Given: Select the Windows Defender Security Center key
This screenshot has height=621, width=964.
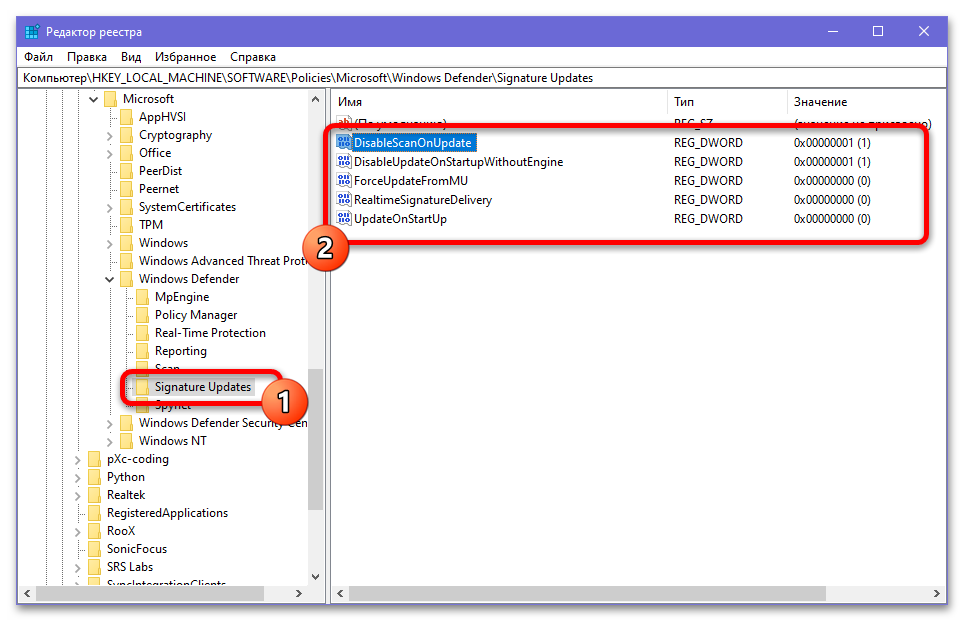Looking at the screenshot, I should (222, 423).
